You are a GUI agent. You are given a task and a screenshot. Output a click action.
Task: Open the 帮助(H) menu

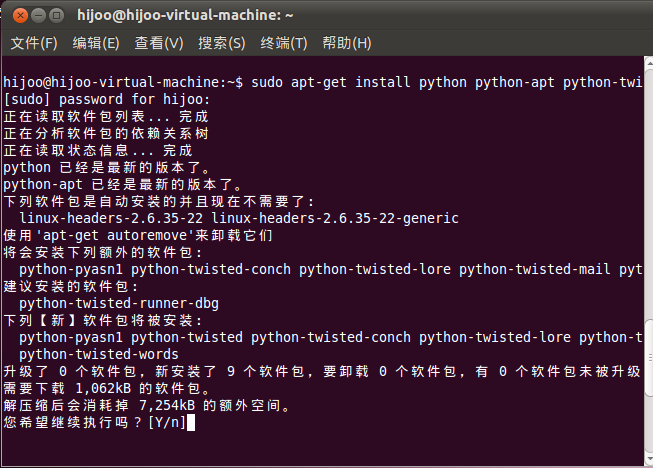click(347, 43)
